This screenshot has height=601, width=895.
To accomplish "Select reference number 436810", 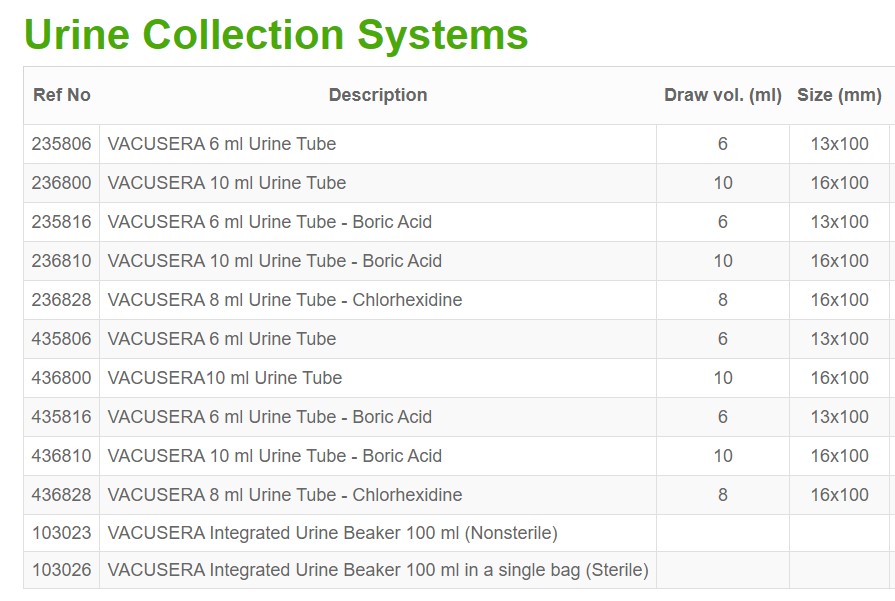I will pos(62,456).
